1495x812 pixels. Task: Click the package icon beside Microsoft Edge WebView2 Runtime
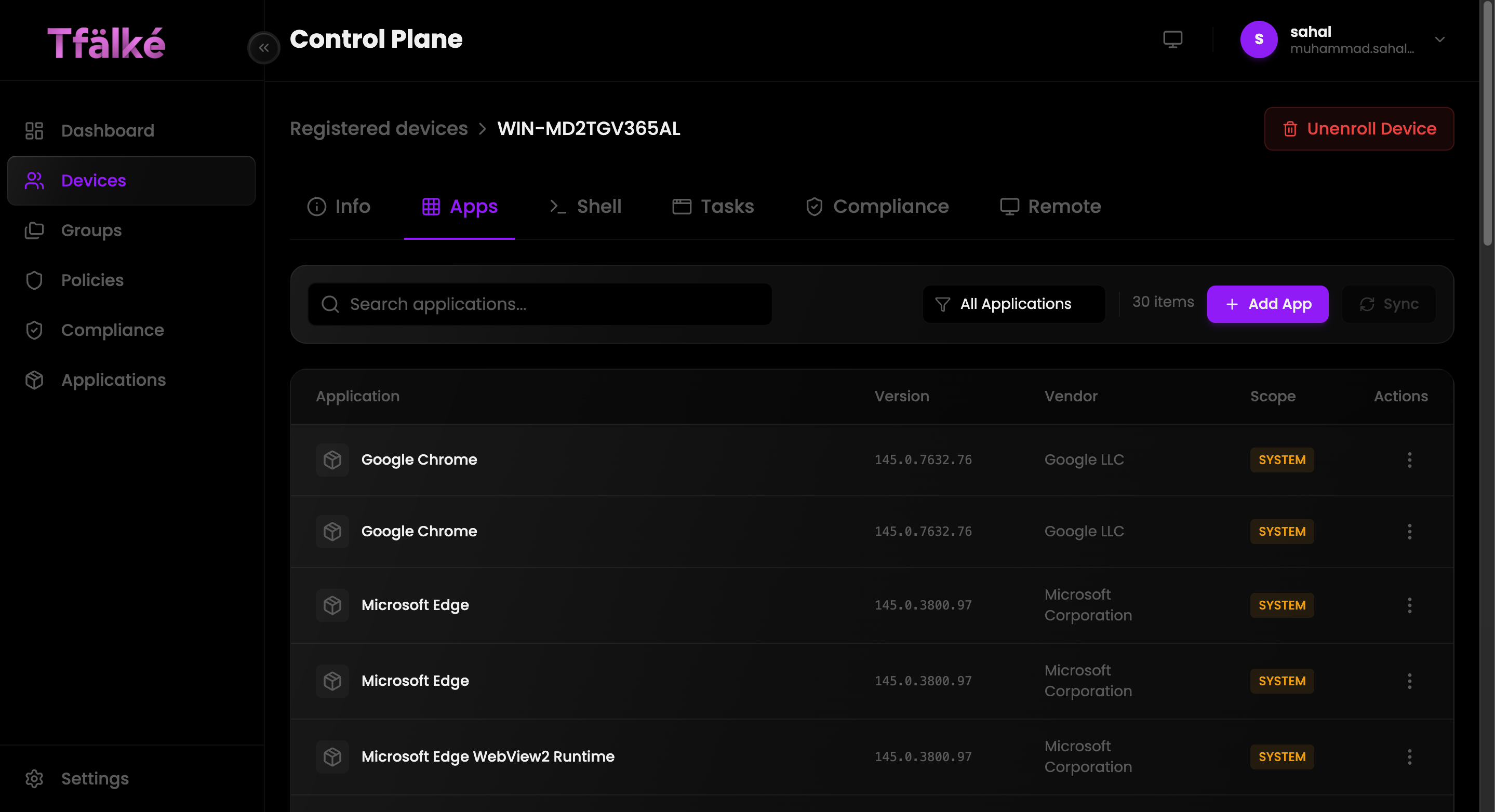332,757
